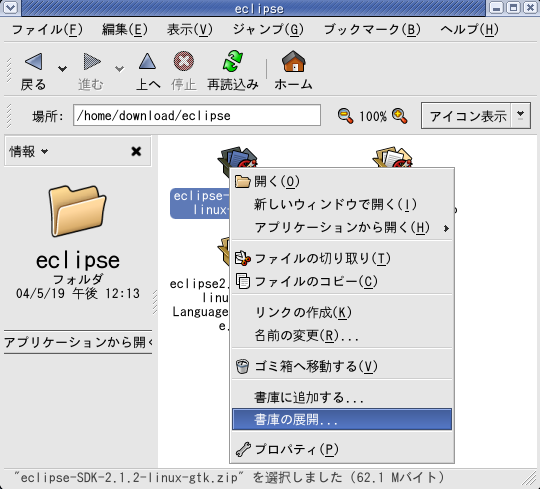The width and height of the screenshot is (540, 489).
Task: Open the ジャンプ(G) menu
Action: click(x=268, y=30)
